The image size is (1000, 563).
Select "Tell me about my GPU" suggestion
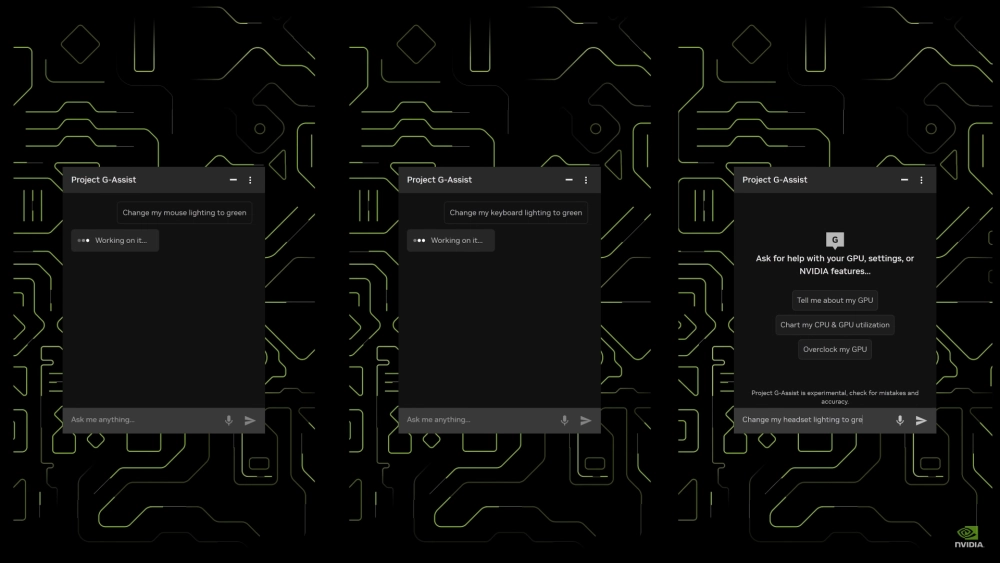[x=835, y=300]
